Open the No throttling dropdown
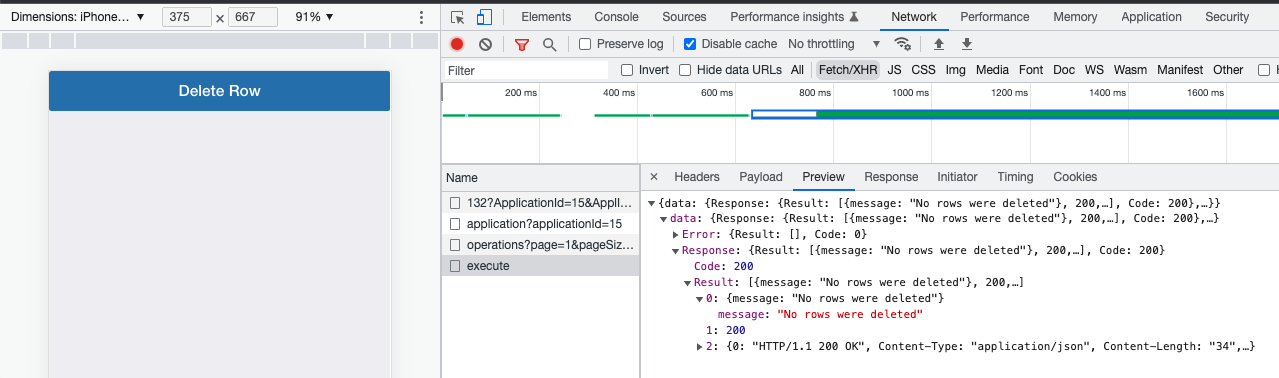1279x378 pixels. point(834,44)
